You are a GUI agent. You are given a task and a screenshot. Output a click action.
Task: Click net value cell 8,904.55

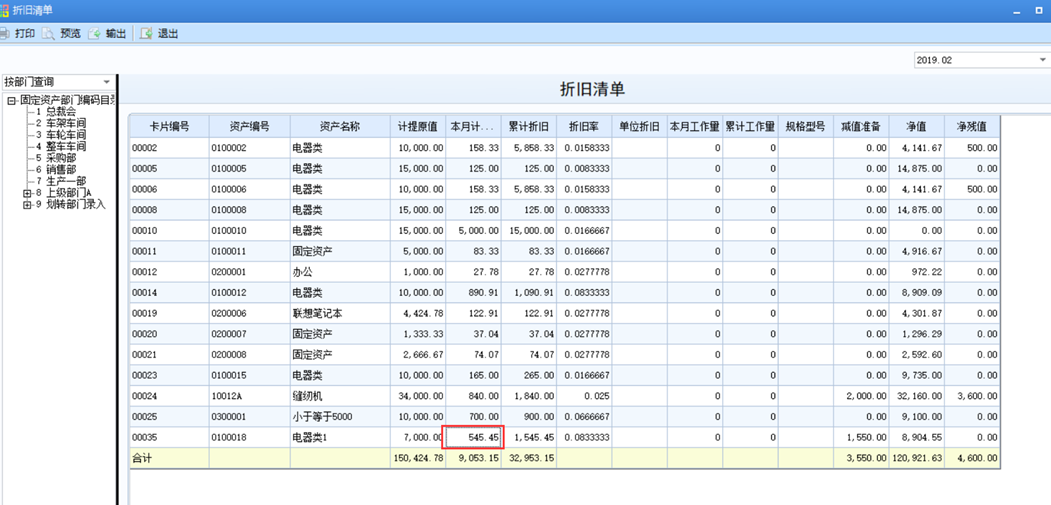916,437
